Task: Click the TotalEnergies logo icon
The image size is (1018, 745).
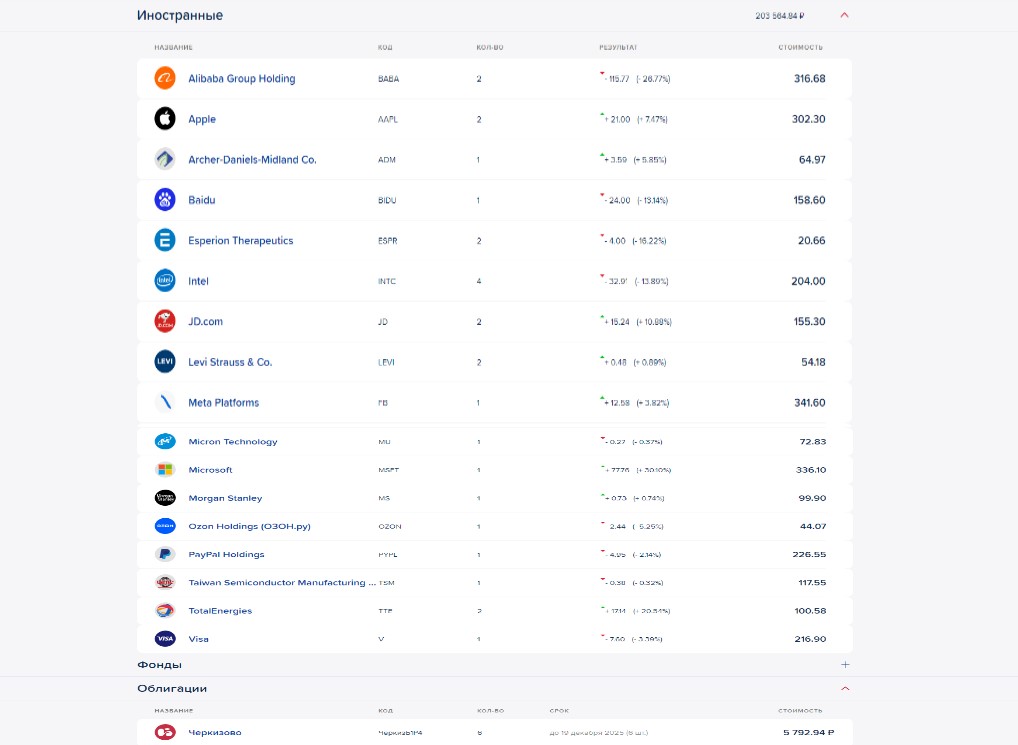Action: [165, 611]
